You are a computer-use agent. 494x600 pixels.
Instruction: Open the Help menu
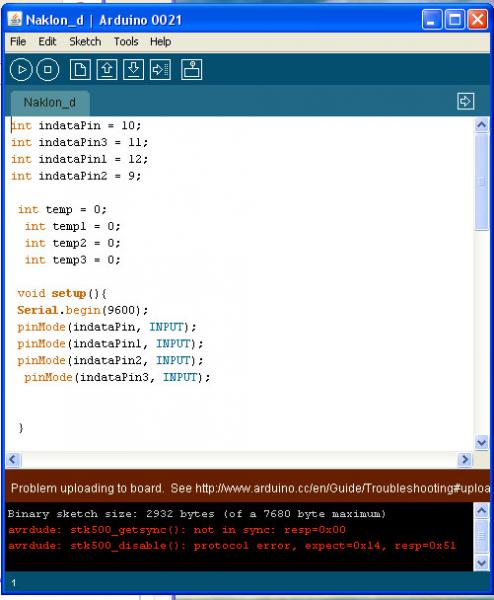click(160, 41)
